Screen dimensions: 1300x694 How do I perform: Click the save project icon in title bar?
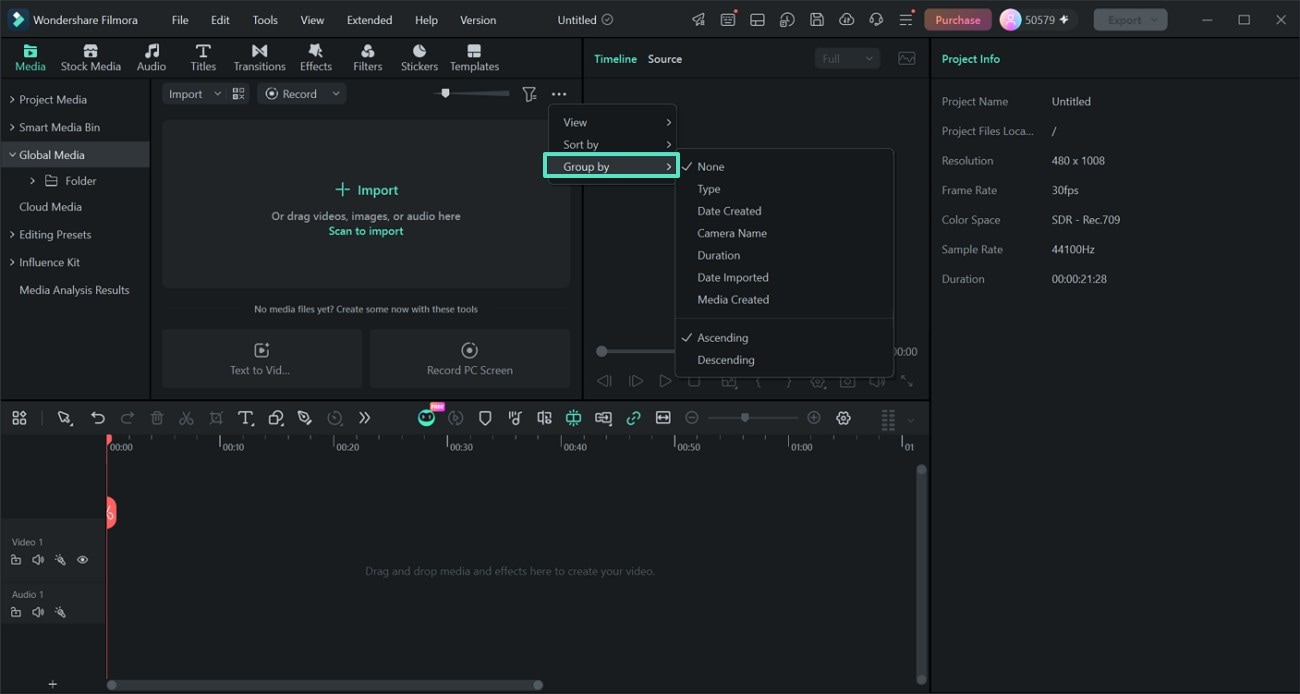pyautogui.click(x=817, y=20)
